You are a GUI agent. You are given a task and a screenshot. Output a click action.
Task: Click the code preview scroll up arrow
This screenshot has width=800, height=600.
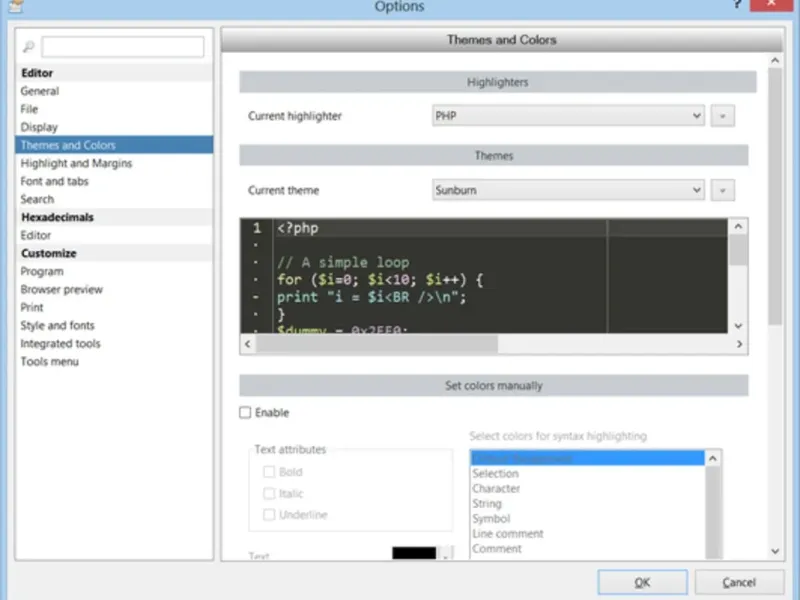pyautogui.click(x=738, y=226)
